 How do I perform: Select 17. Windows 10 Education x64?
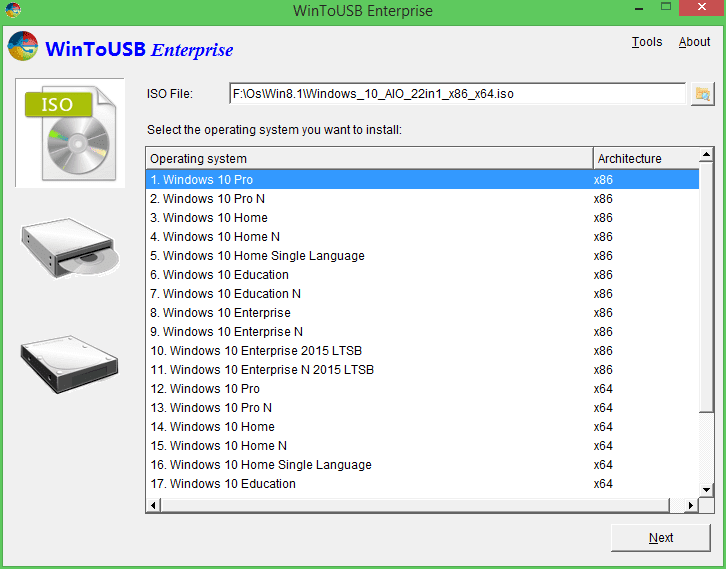[x=422, y=483]
